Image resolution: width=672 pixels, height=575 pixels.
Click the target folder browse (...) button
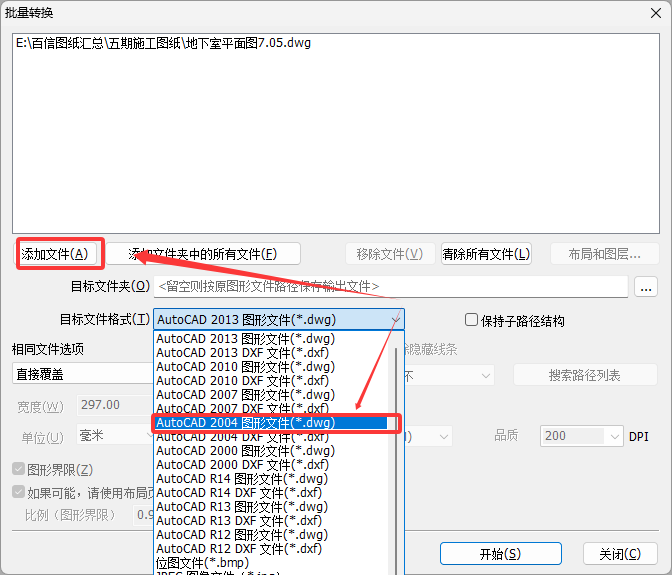[x=646, y=287]
